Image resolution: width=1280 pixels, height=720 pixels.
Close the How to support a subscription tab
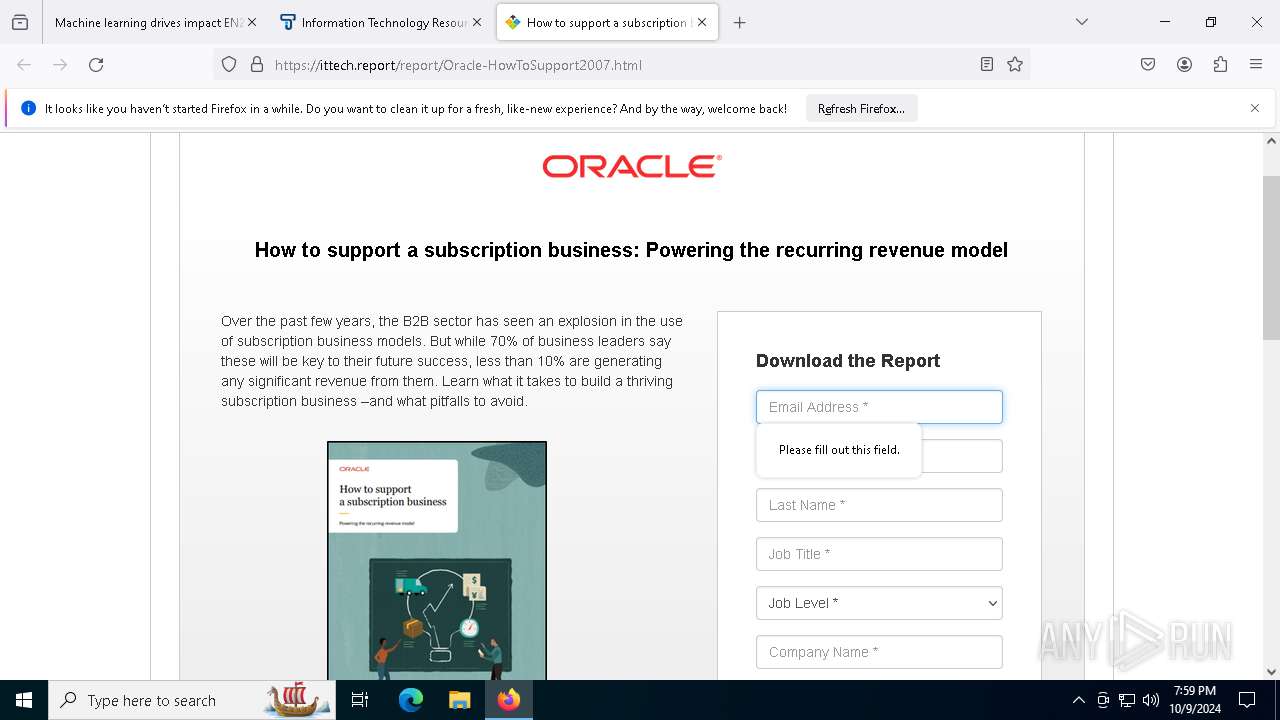[702, 22]
